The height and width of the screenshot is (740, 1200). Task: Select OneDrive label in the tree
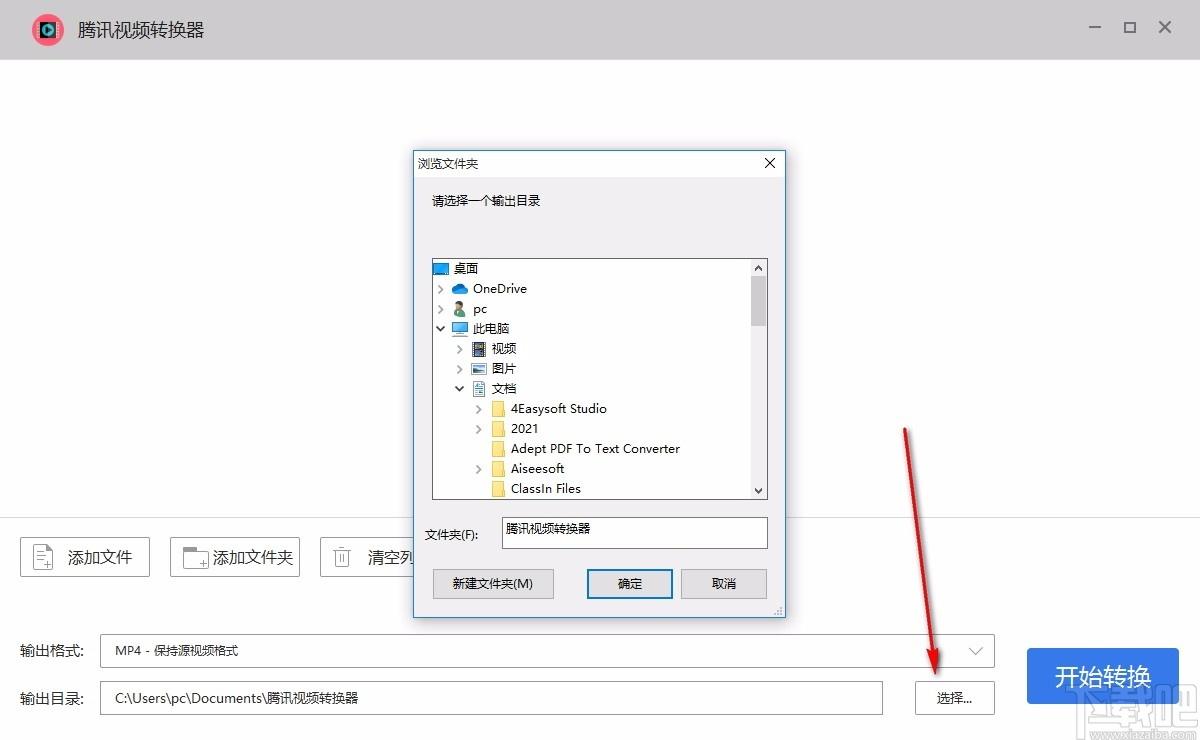pyautogui.click(x=500, y=289)
